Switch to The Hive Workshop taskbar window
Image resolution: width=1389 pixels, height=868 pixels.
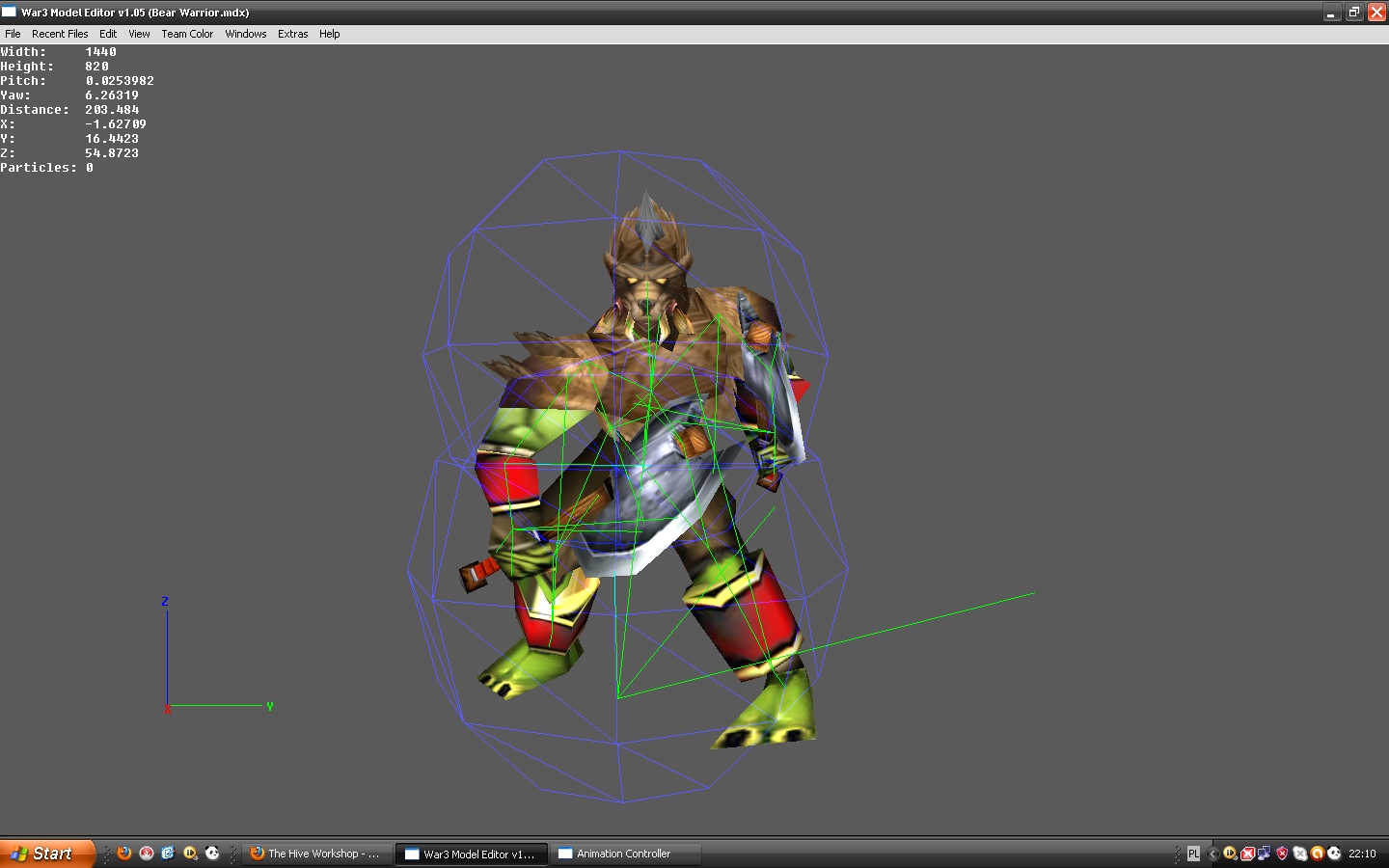click(x=317, y=854)
